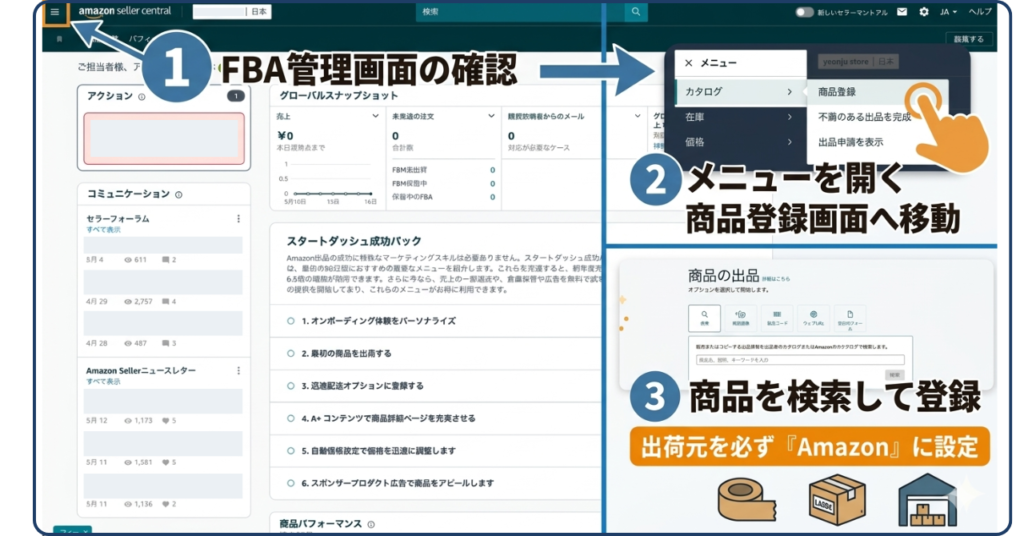Select the 商品画像 camera option in 商品の出品
Screen dimensions: 1024x536
[741, 318]
